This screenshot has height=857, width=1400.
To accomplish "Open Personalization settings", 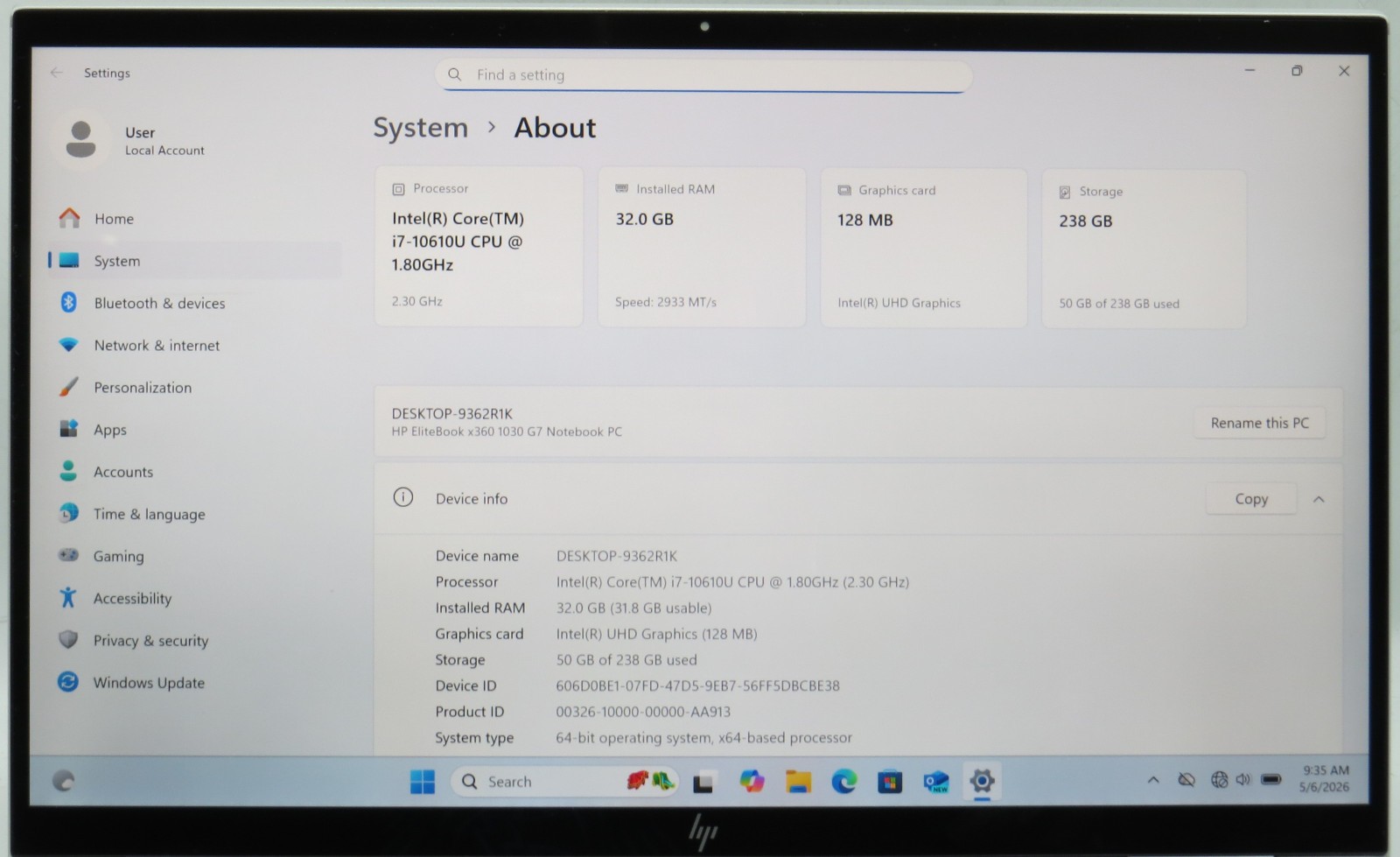I will (143, 388).
